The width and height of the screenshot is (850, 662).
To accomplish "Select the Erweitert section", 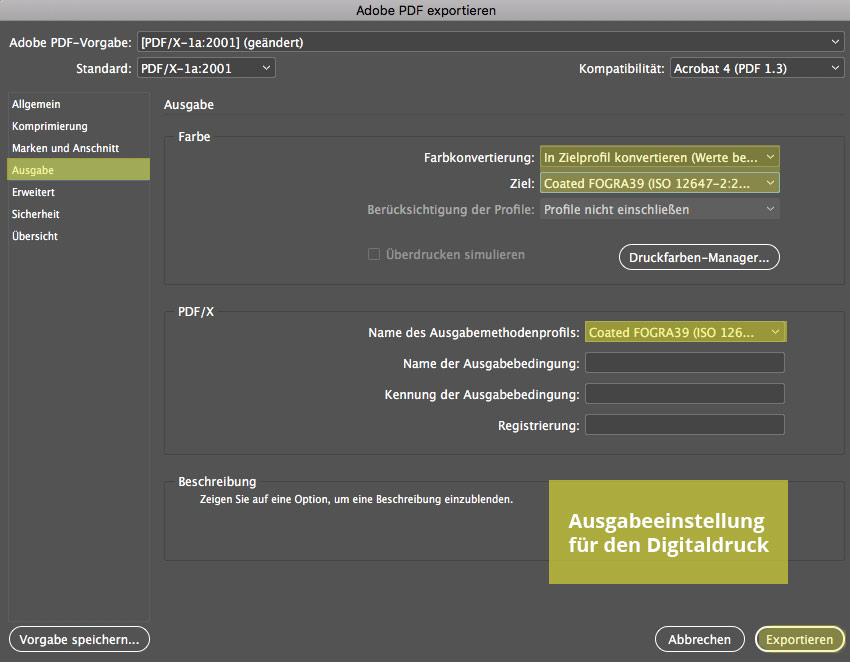I will tap(79, 192).
